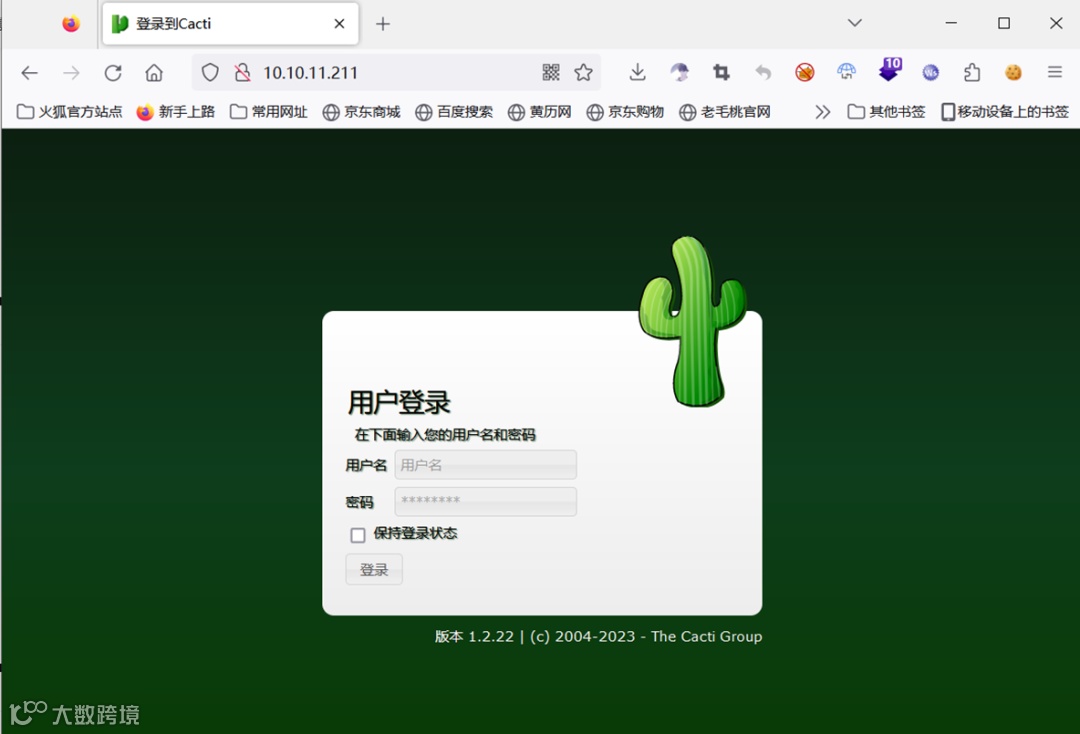The image size is (1080, 734).
Task: Toggle the 保持登录状态 checkbox
Action: coord(357,535)
